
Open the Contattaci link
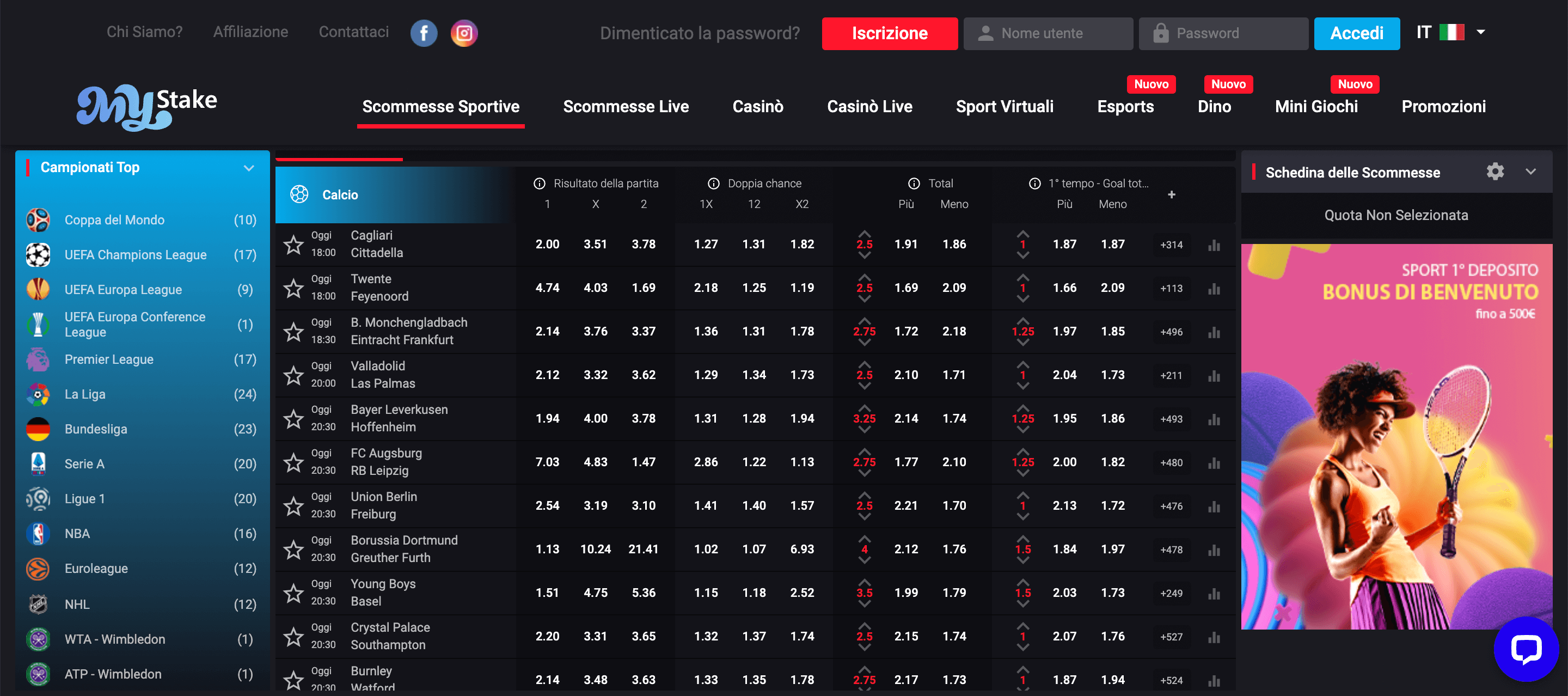click(354, 32)
